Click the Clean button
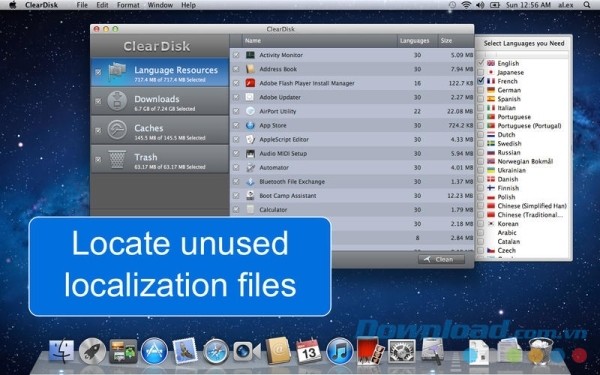 pos(441,259)
